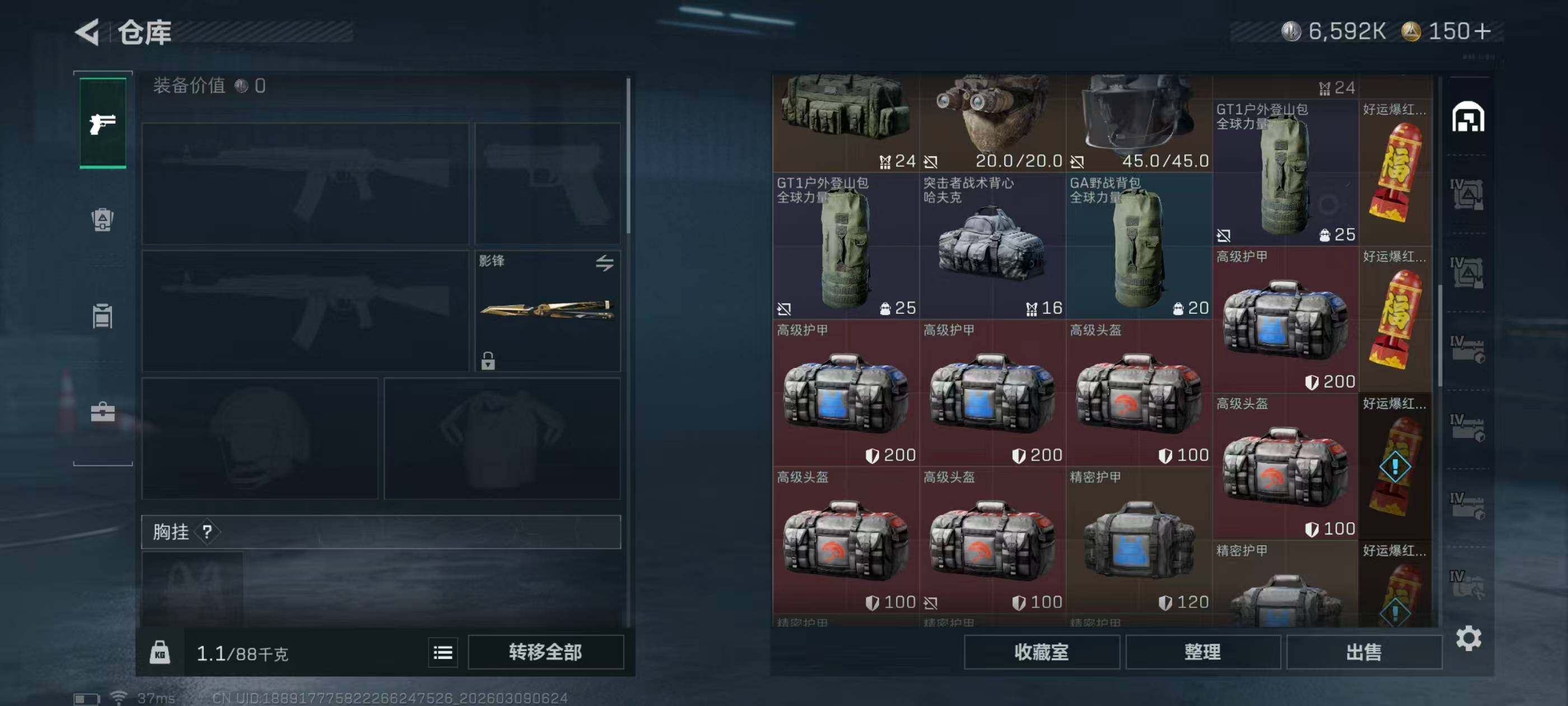Screen dimensions: 1568x706
Task: Select the weapons pistol tab in sidebar
Action: tap(103, 123)
